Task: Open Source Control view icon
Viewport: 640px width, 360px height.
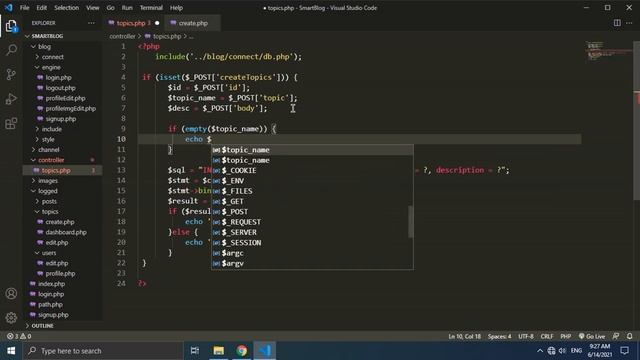Action: tap(11, 74)
